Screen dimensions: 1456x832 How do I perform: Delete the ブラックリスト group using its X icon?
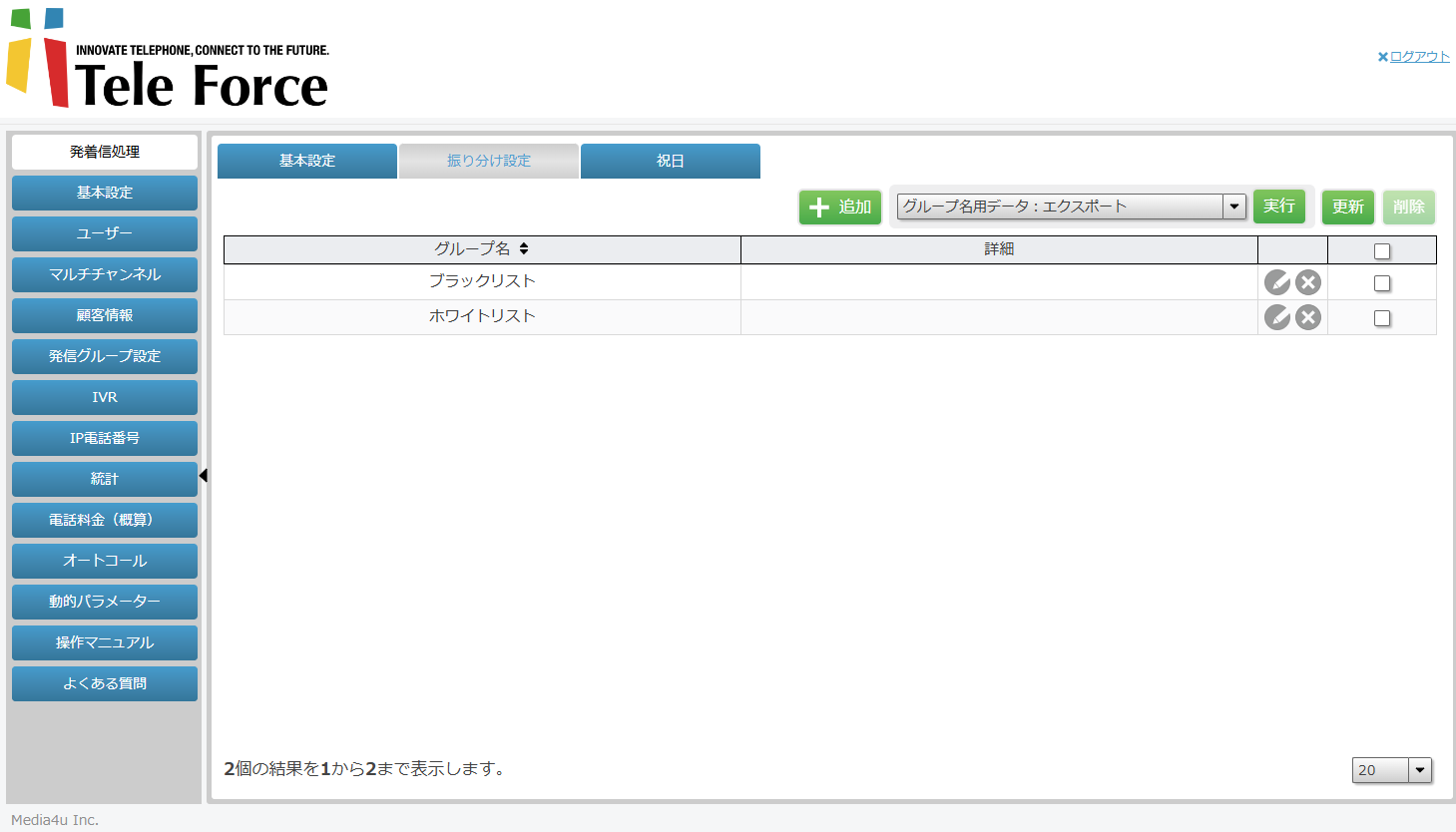[x=1307, y=282]
